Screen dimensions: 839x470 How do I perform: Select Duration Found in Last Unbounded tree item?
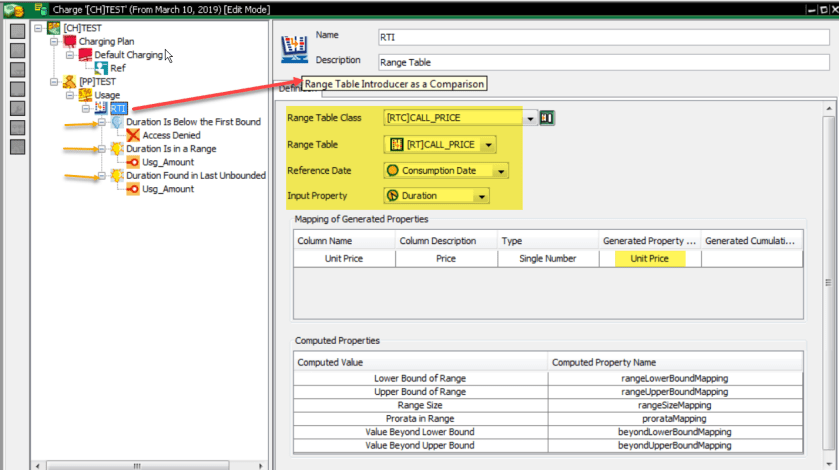tap(195, 176)
